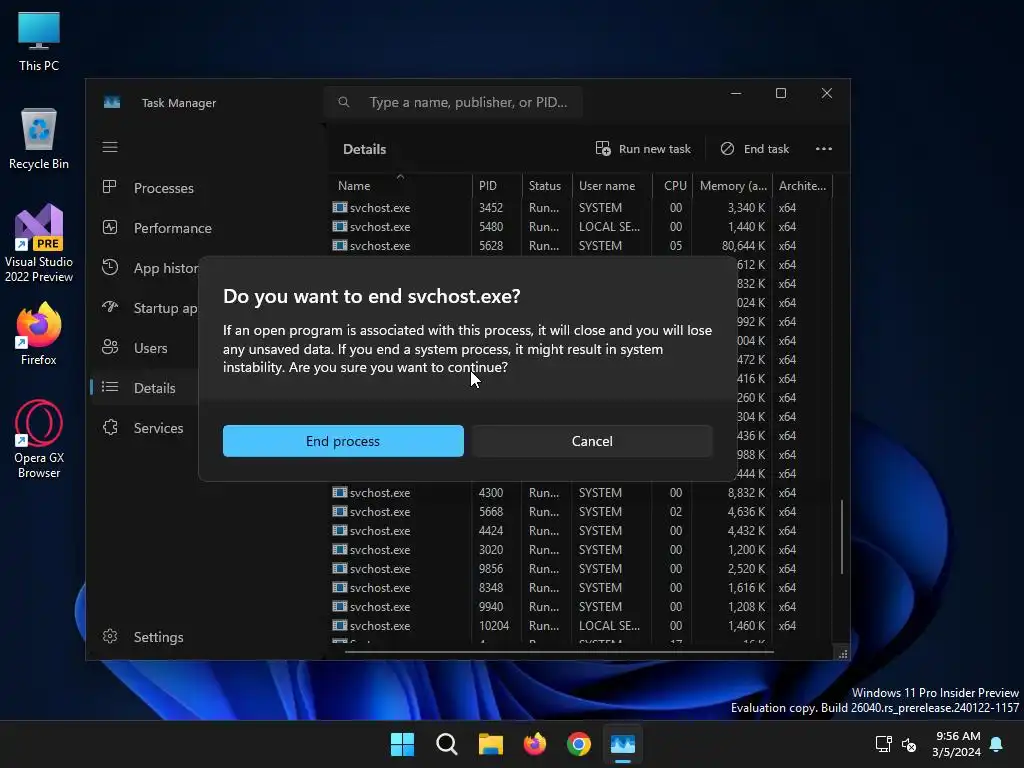The image size is (1024, 768).
Task: Click the Processes grid icon
Action: [110, 187]
